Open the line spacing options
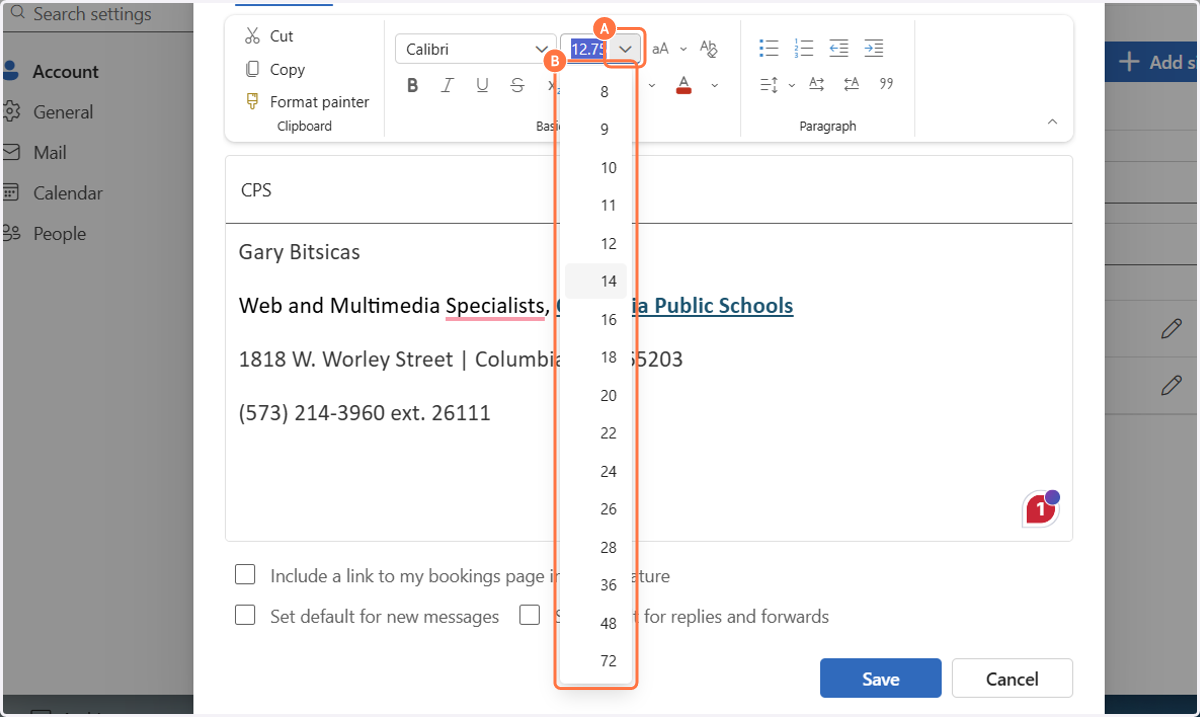This screenshot has height=717, width=1200. point(769,85)
